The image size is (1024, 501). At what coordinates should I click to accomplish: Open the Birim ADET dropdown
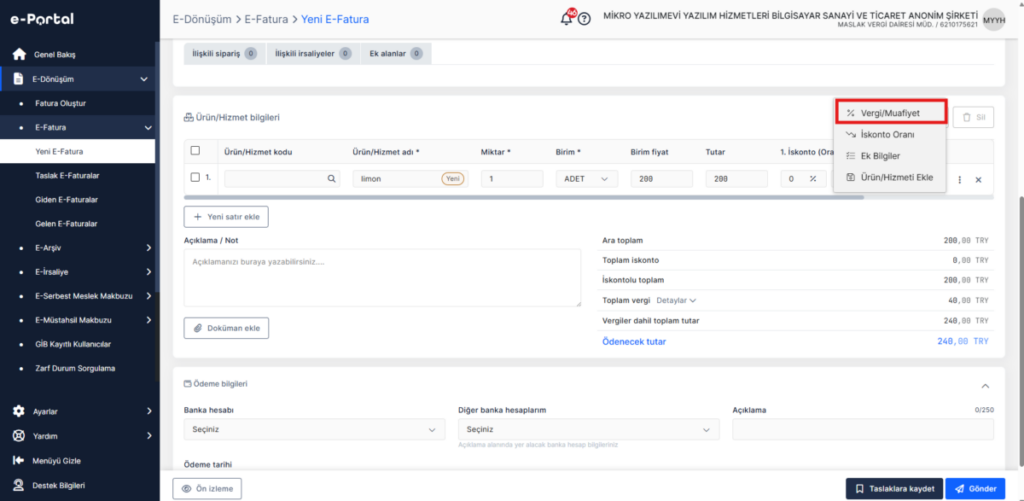click(x=586, y=179)
